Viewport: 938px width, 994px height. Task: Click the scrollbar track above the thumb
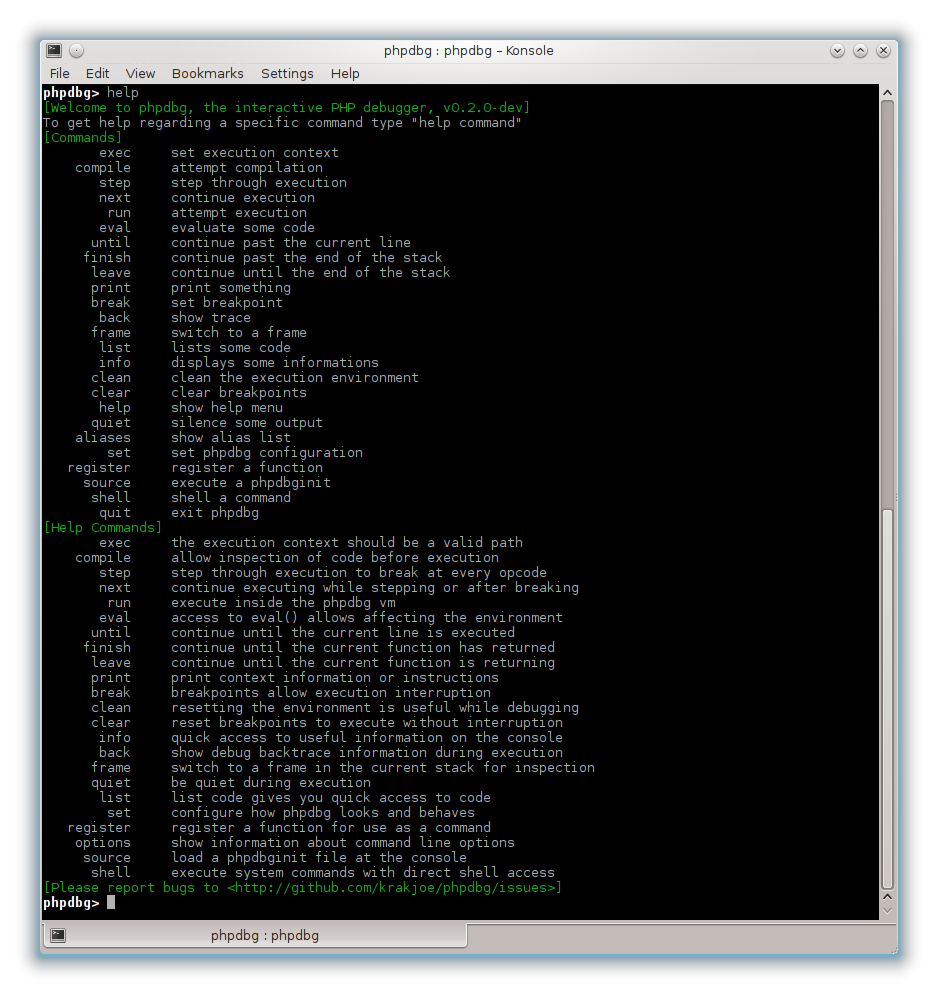pyautogui.click(x=887, y=300)
